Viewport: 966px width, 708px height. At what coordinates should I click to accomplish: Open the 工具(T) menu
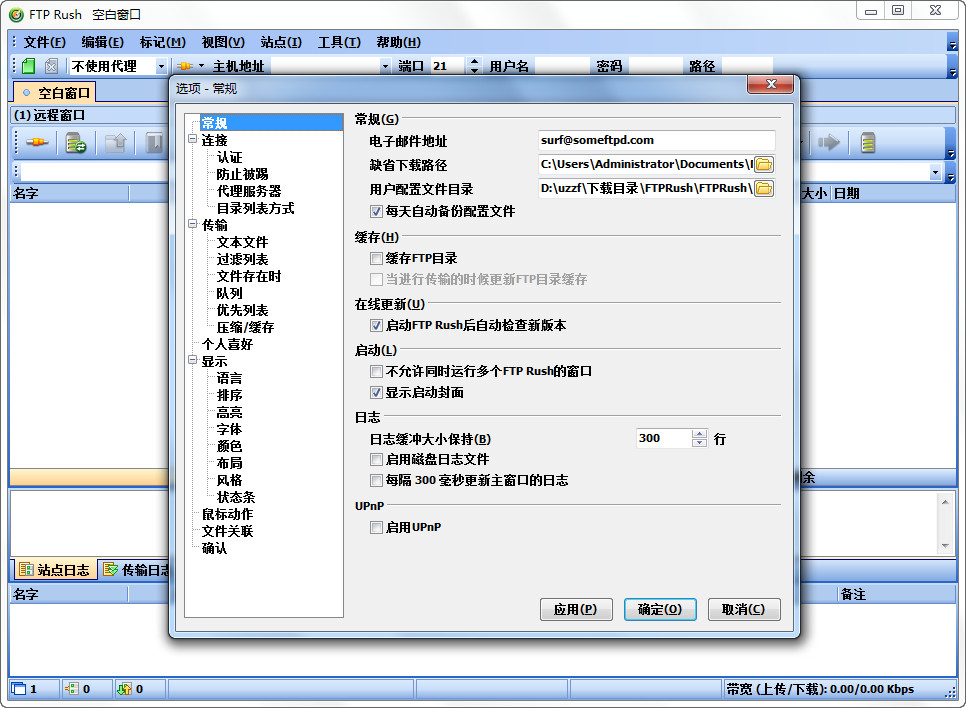click(x=339, y=42)
